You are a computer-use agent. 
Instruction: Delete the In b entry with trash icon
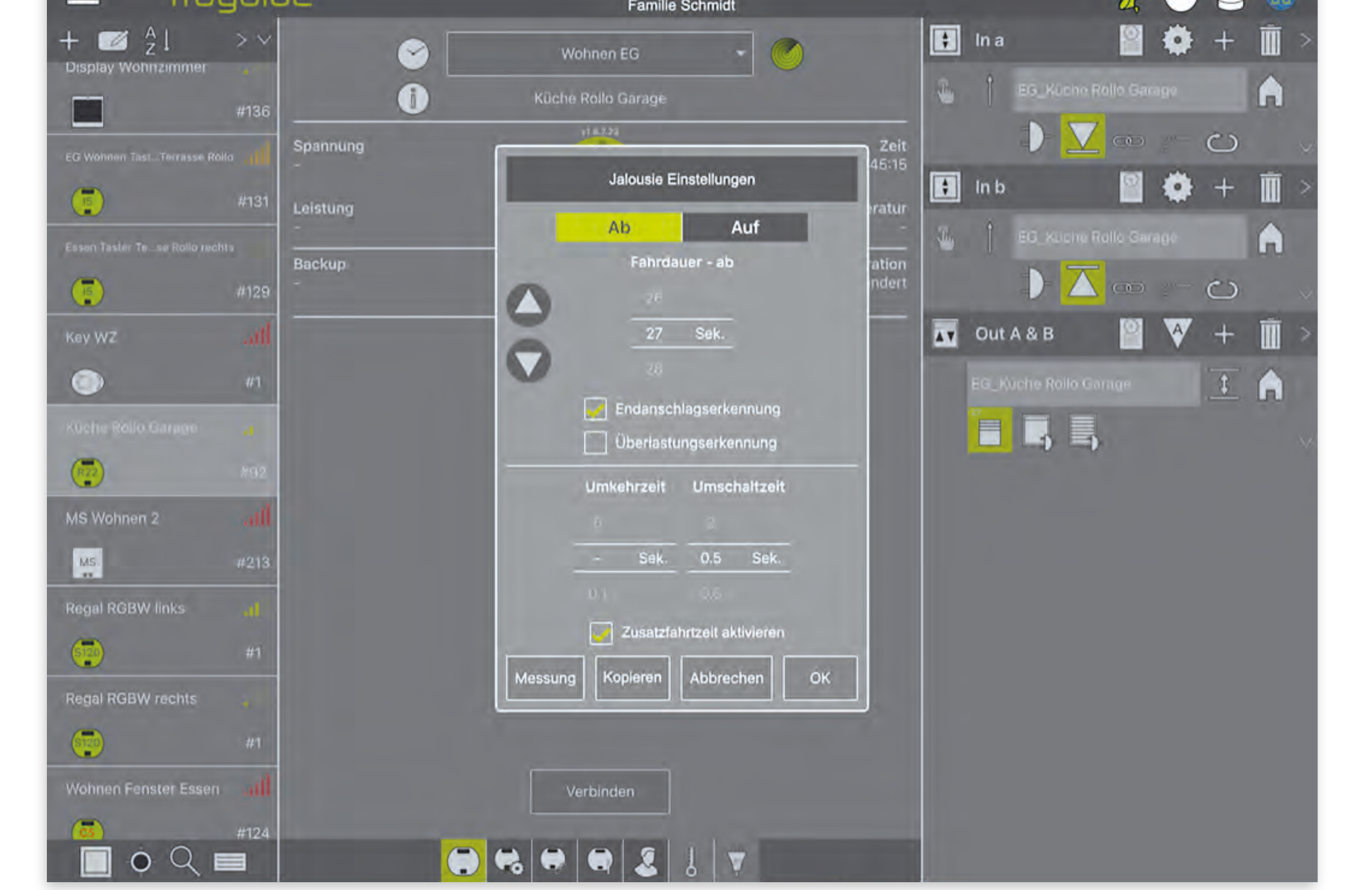coord(1270,187)
